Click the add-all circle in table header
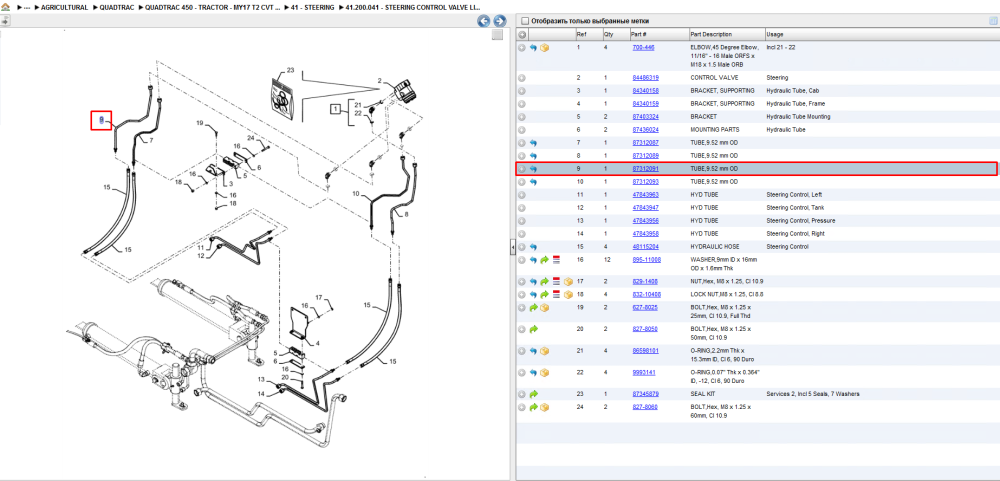This screenshot has width=1000, height=481. 522,34
